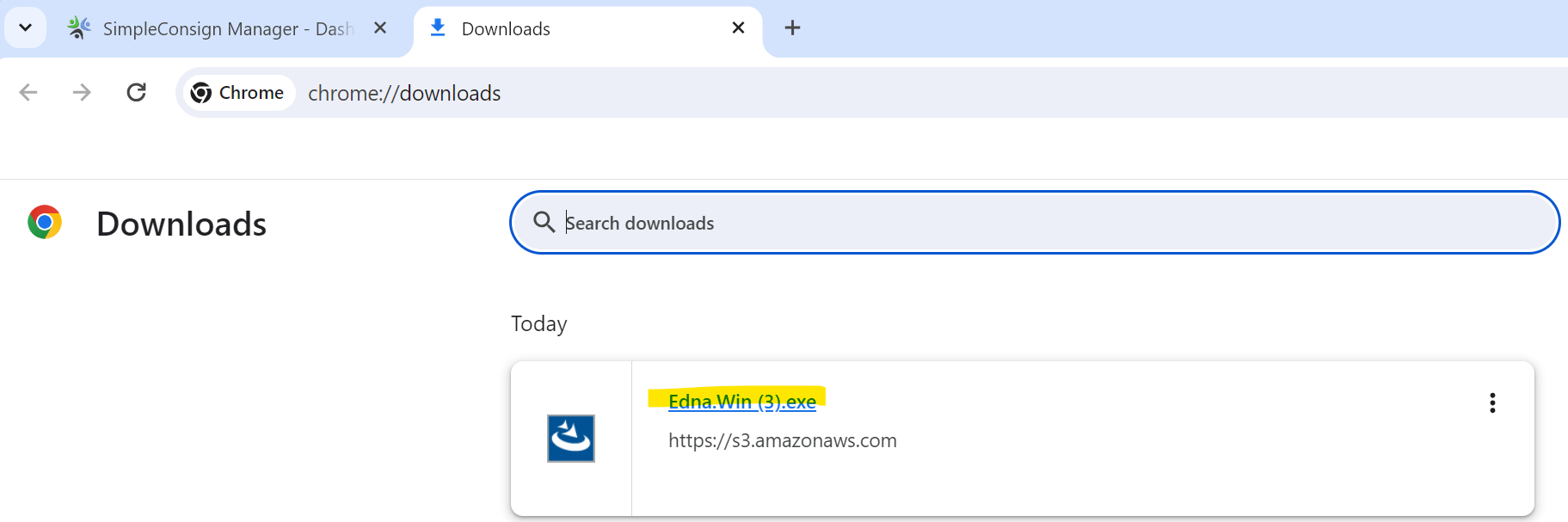
Task: Close the SimpleConsign Manager tab
Action: point(380,28)
